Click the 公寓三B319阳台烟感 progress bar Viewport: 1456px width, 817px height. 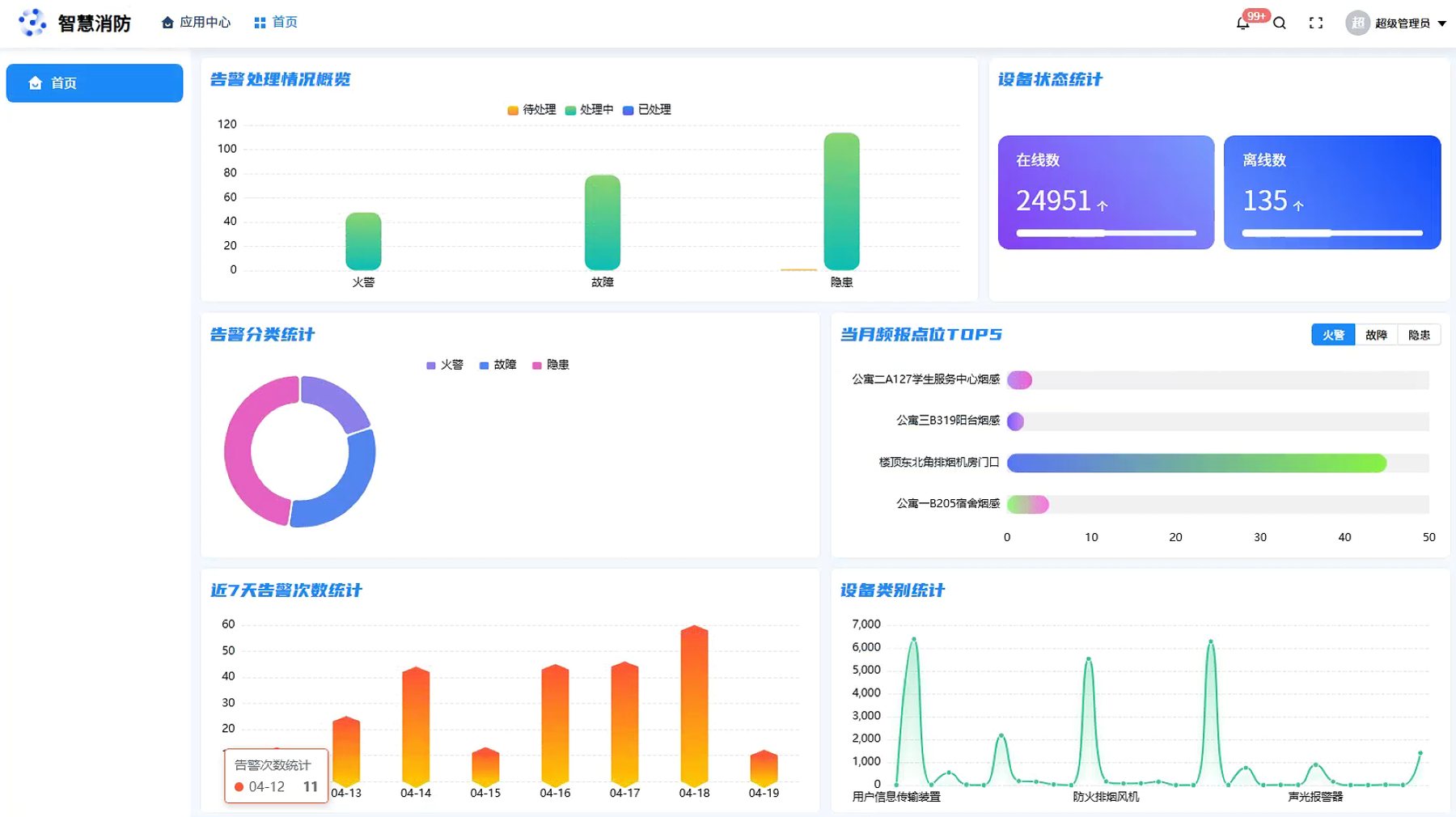tap(1015, 421)
